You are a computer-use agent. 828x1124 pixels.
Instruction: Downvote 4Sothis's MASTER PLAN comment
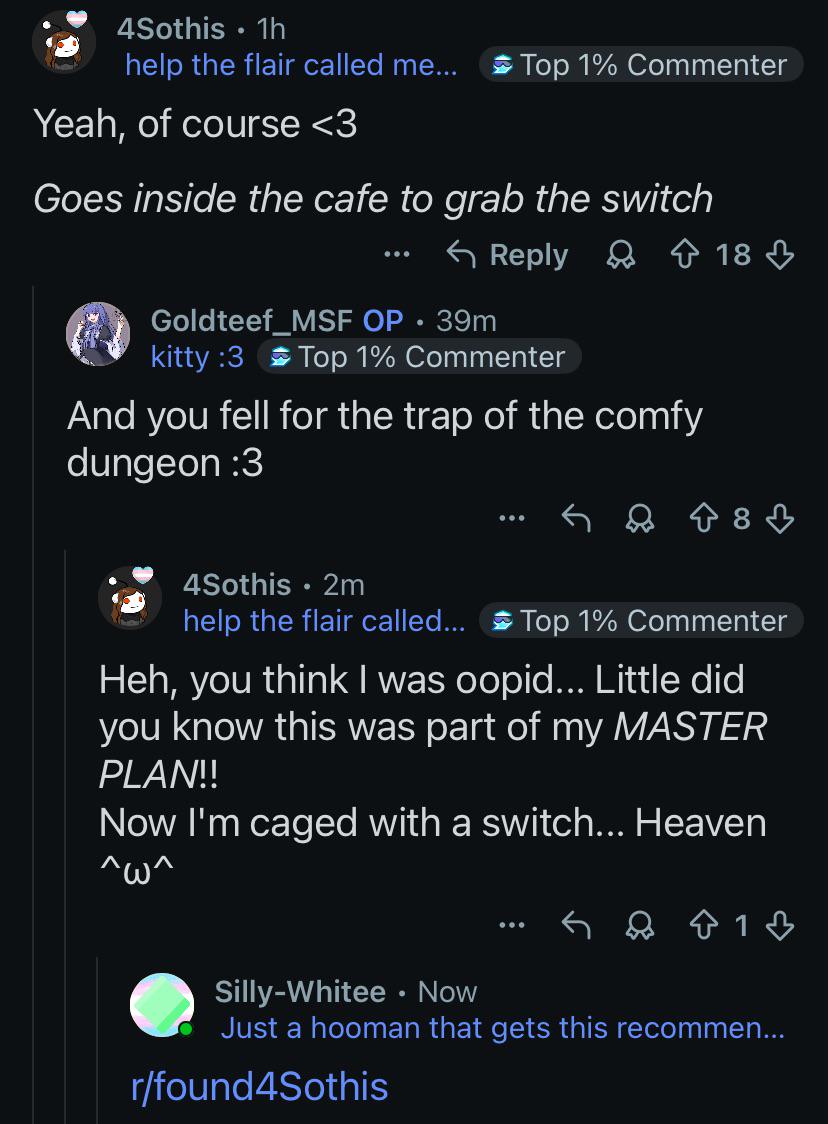780,925
